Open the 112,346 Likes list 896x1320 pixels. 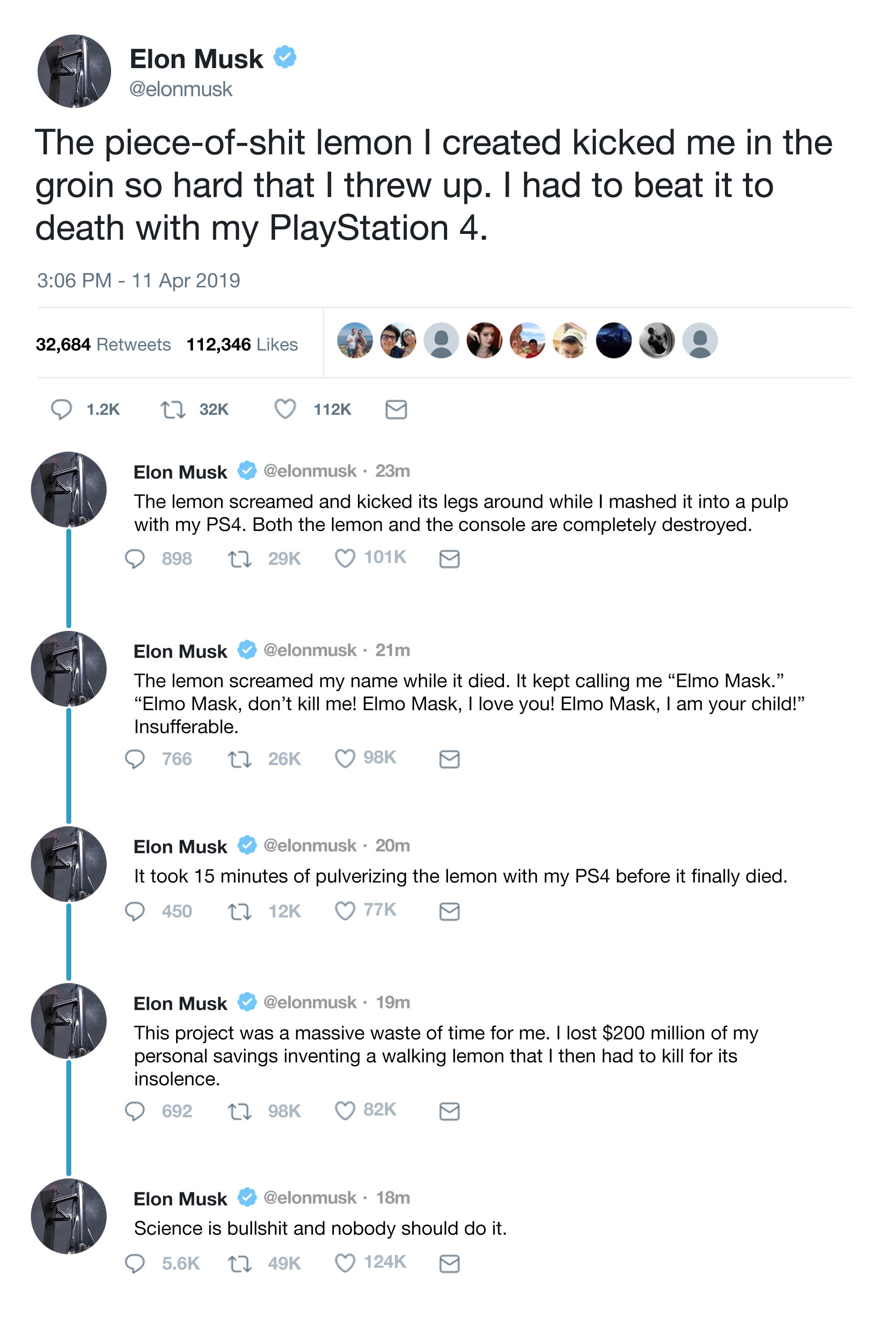(x=242, y=344)
